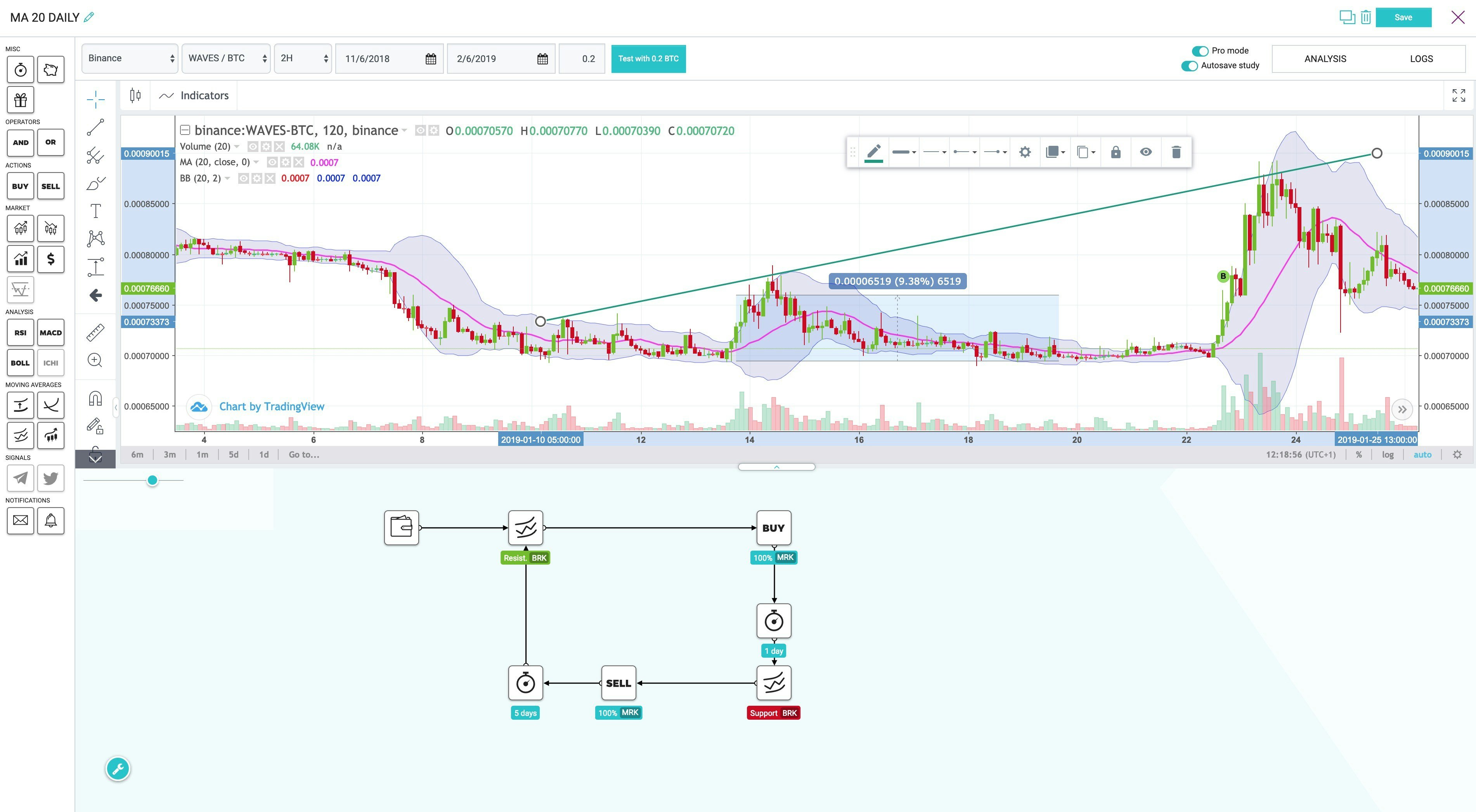The width and height of the screenshot is (1476, 812).
Task: Open drawing settings via gear icon
Action: click(1025, 152)
